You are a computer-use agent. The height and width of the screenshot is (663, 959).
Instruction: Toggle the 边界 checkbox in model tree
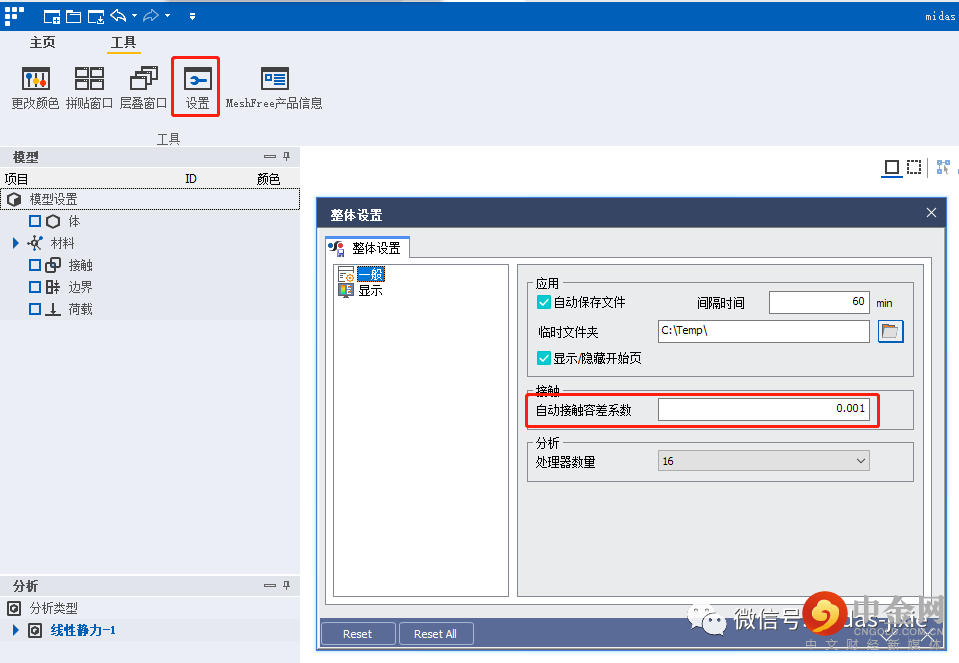pyautogui.click(x=35, y=287)
